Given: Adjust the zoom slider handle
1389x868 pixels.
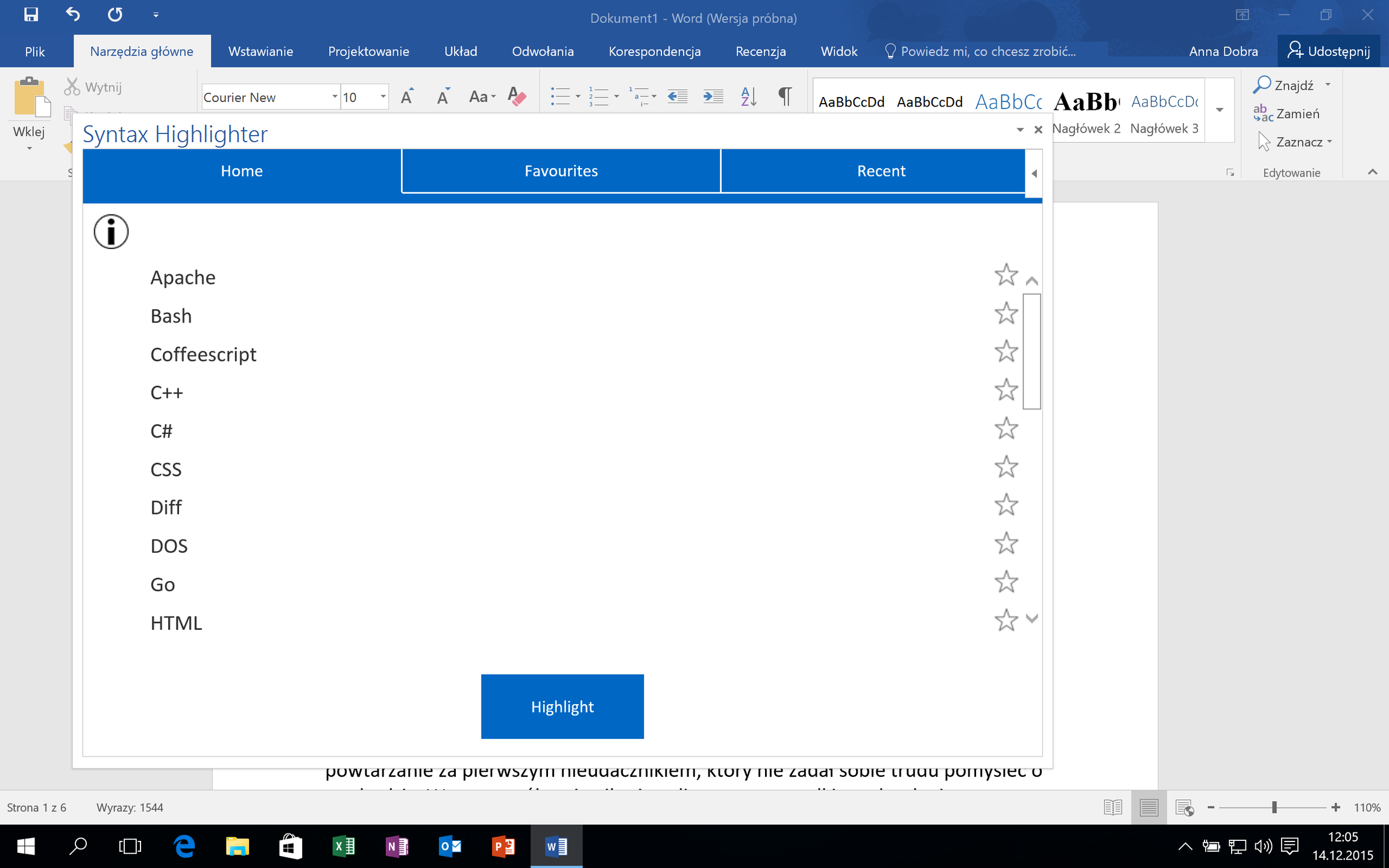Looking at the screenshot, I should point(1274,807).
